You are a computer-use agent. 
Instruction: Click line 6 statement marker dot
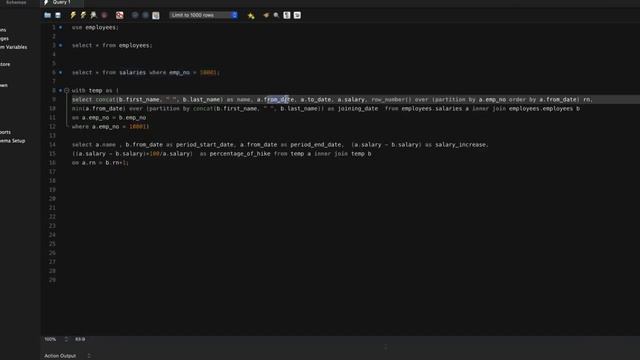[x=60, y=73]
